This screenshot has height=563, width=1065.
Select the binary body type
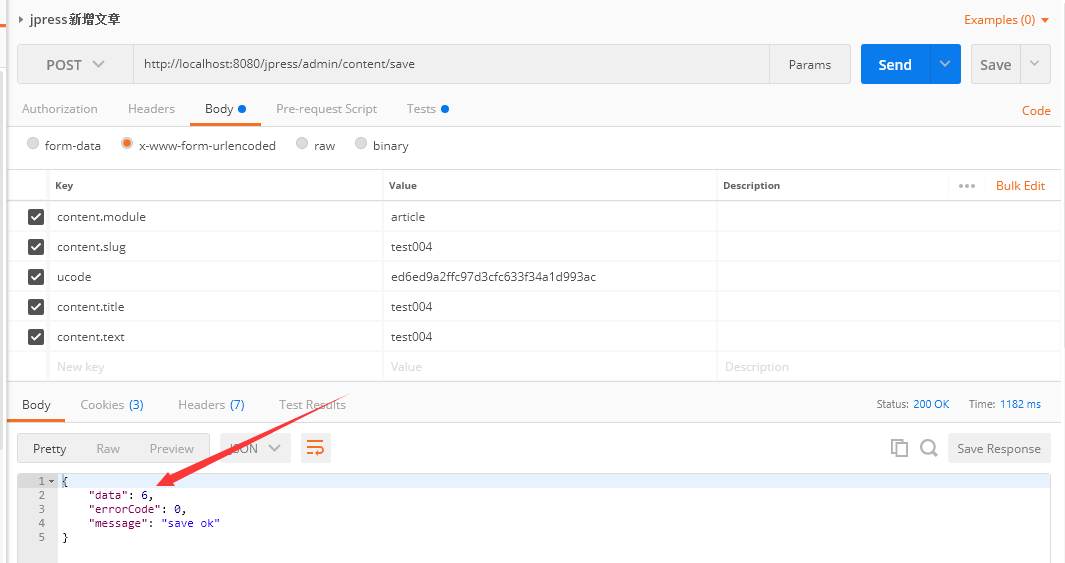pyautogui.click(x=361, y=143)
